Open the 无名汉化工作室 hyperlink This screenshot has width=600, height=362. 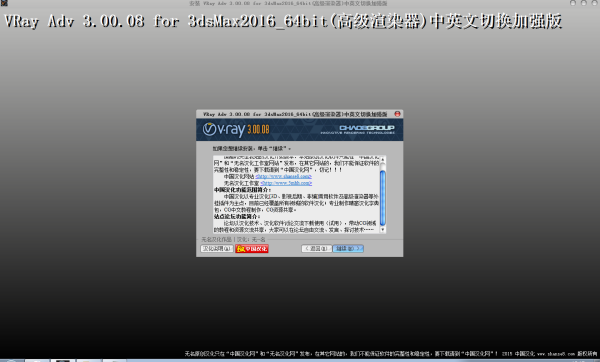click(286, 183)
